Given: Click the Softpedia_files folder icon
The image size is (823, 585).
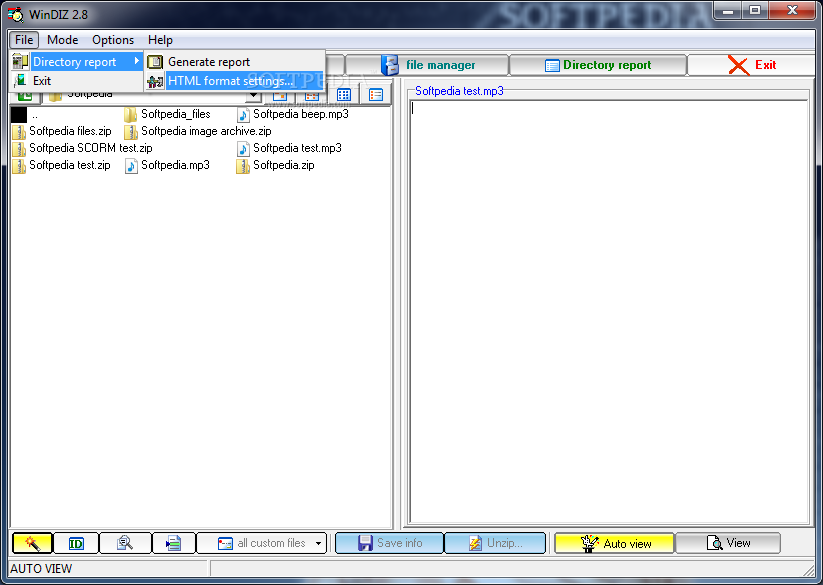Looking at the screenshot, I should (130, 114).
